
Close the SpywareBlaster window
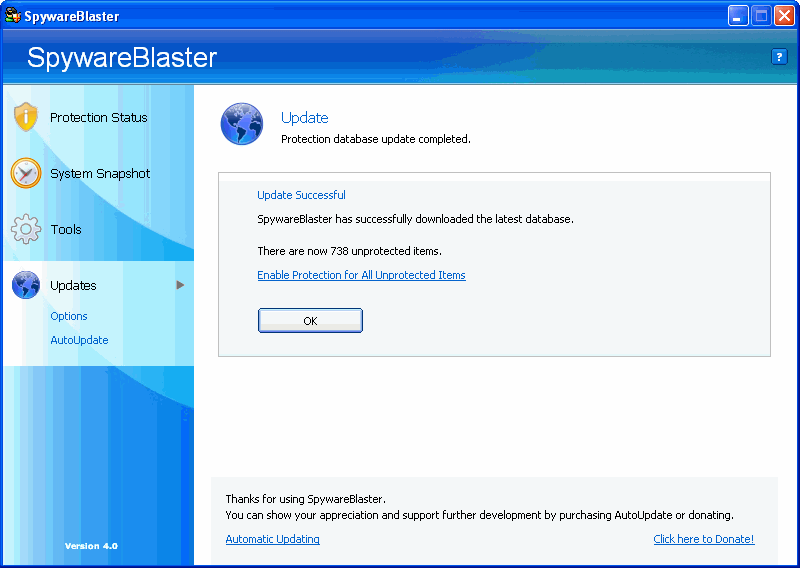pos(784,16)
